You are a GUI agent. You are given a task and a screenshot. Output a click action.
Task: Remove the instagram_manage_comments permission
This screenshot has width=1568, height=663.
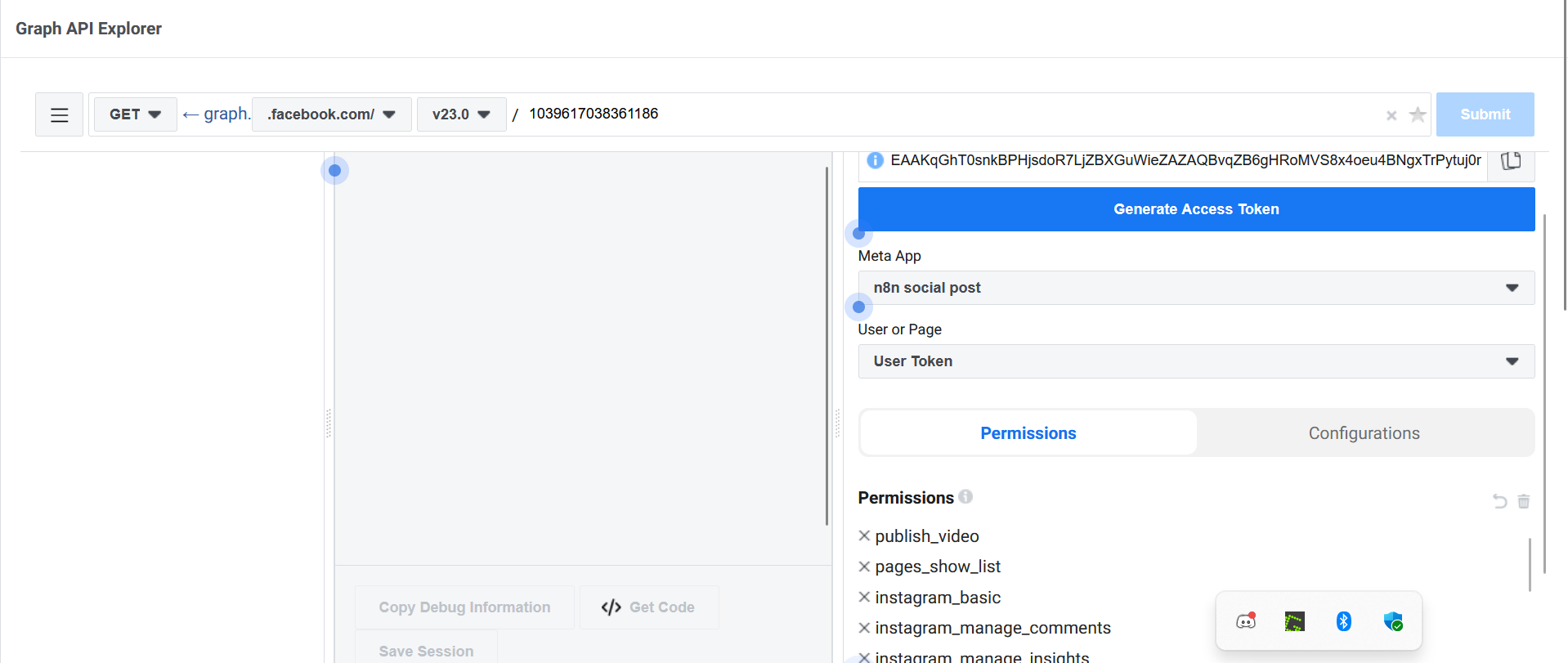point(864,628)
